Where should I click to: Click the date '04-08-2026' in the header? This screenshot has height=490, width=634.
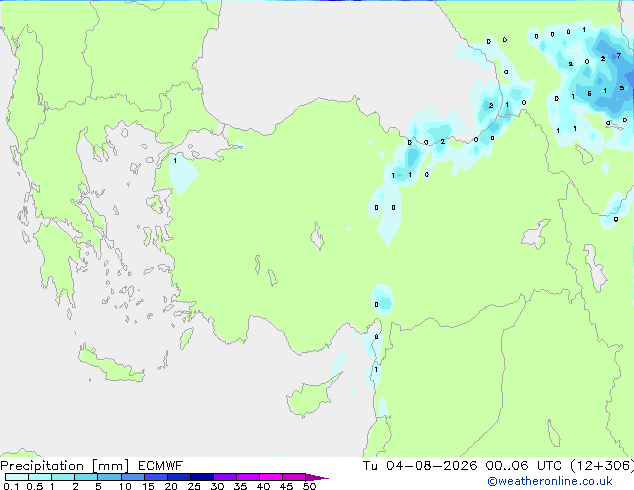click(431, 466)
